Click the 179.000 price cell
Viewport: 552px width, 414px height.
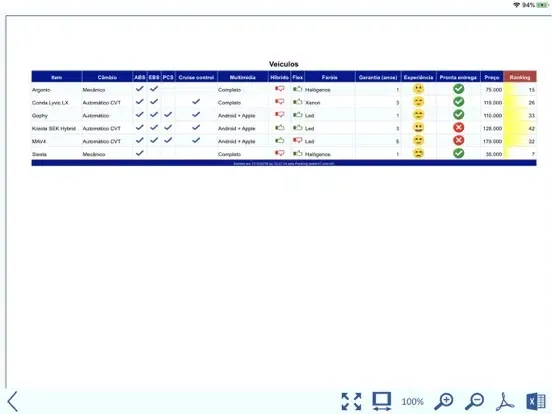click(493, 141)
